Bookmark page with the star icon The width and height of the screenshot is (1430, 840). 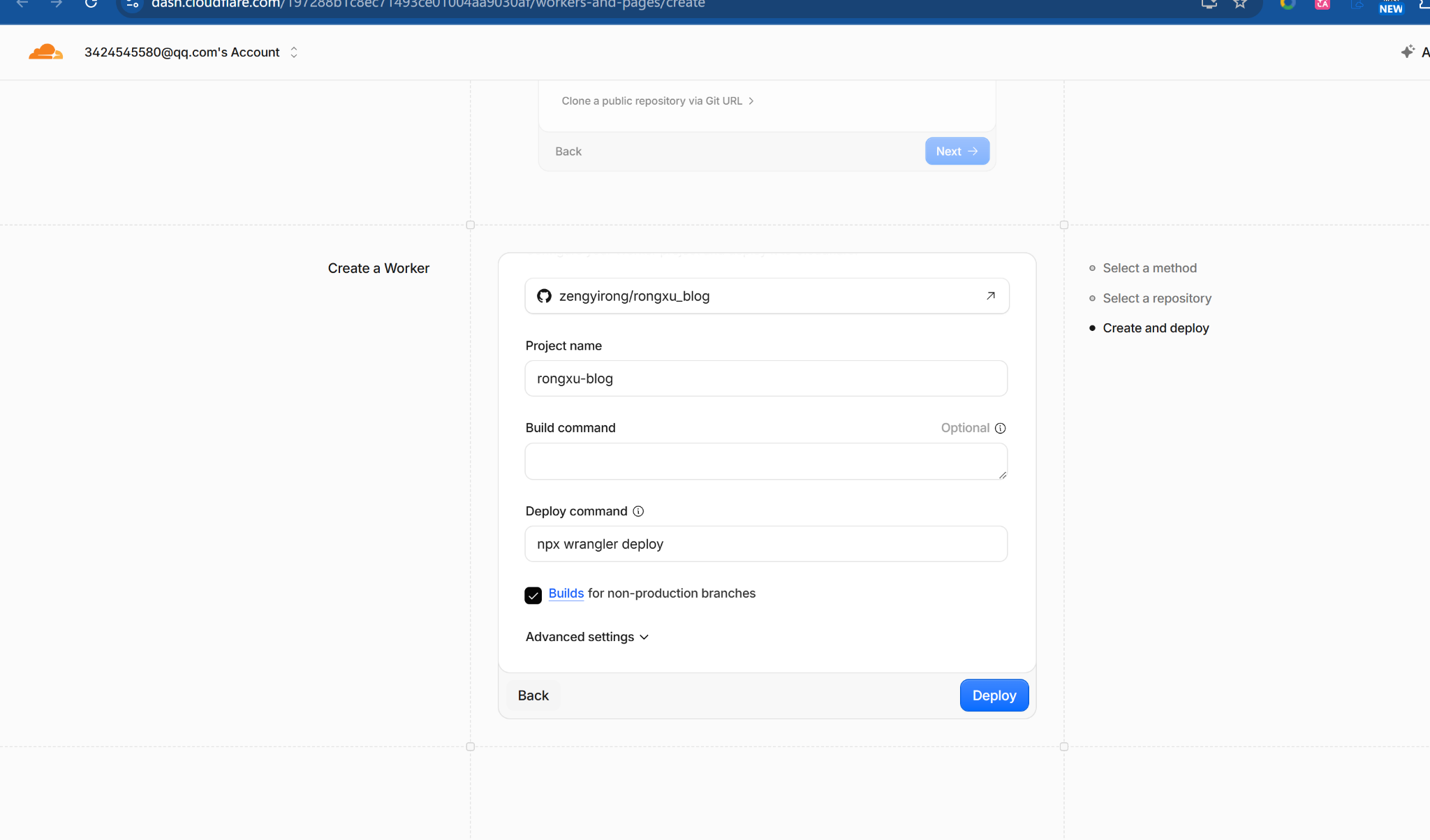[x=1240, y=3]
